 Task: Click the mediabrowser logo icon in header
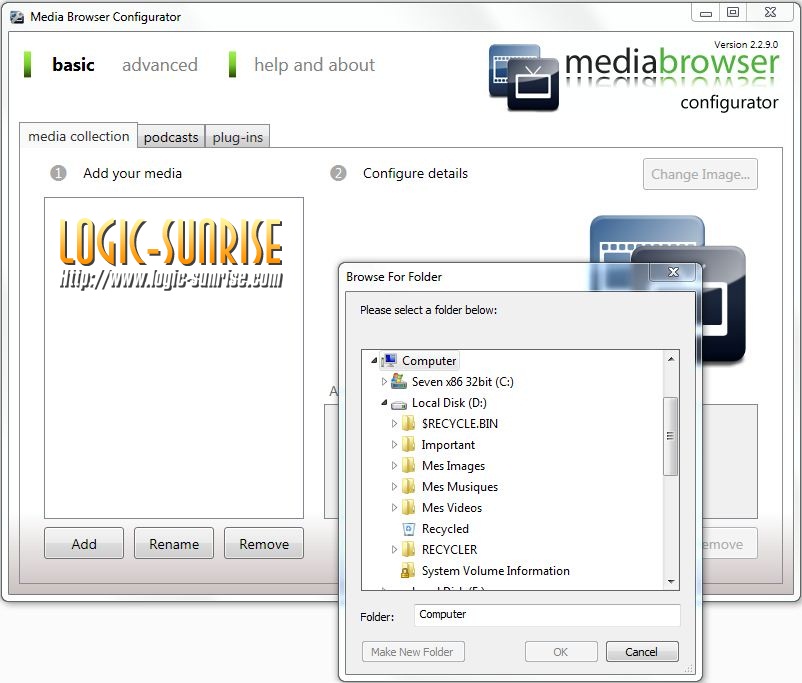(x=524, y=77)
